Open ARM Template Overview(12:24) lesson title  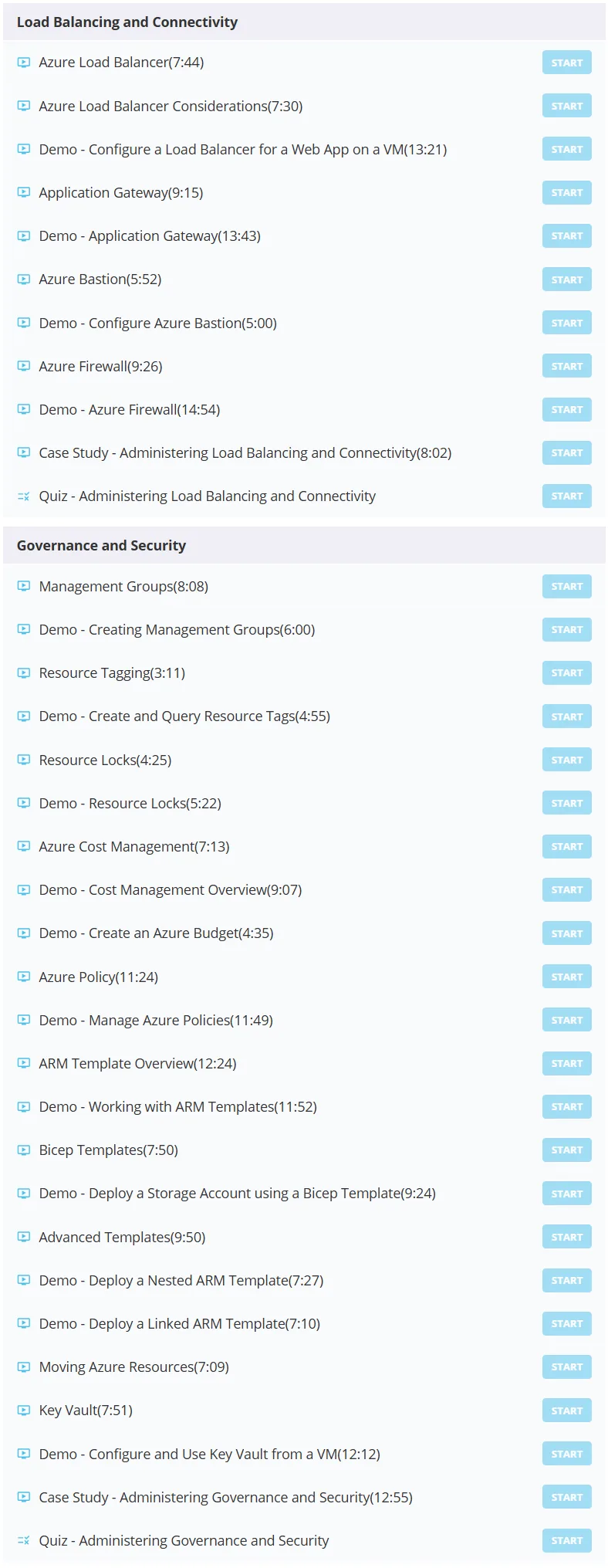[x=138, y=1064]
